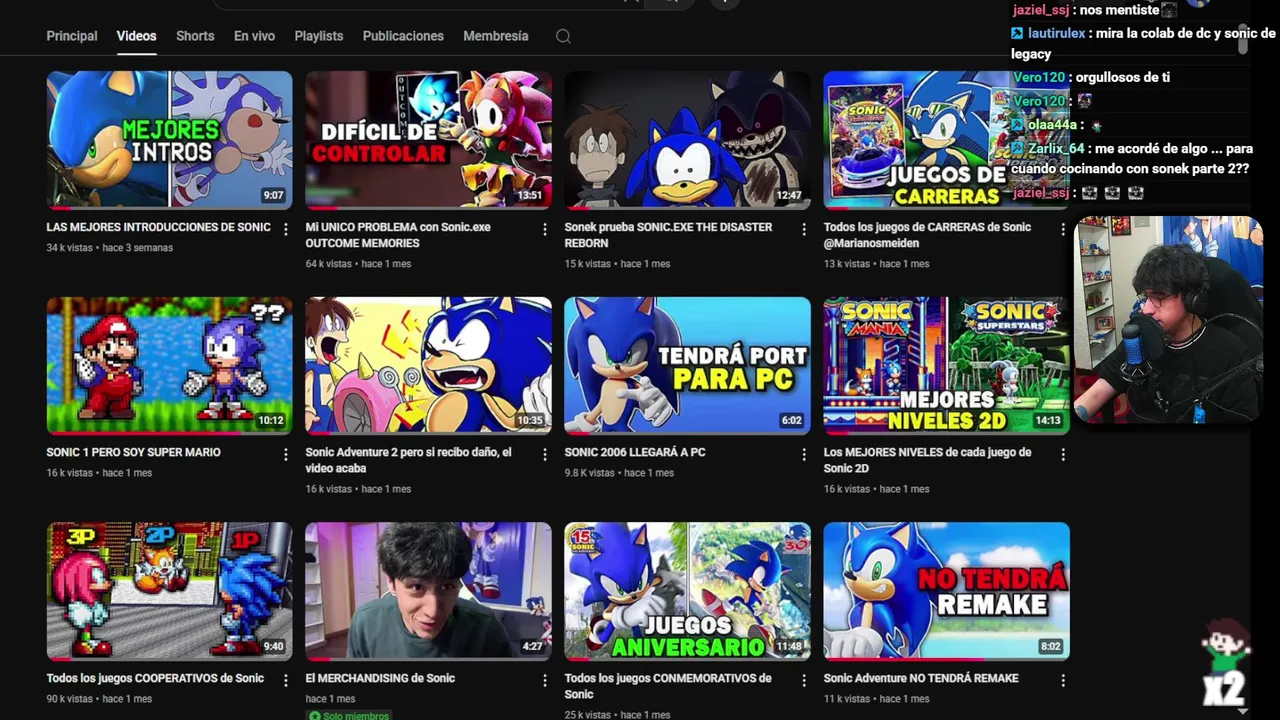Open options menu for juegos CONMEMORATIVOS video

coord(804,680)
